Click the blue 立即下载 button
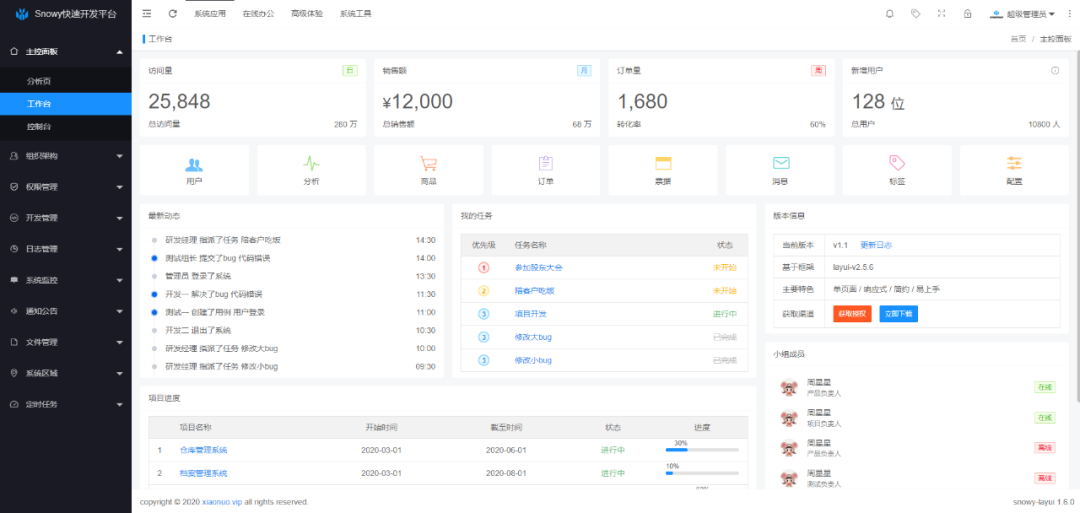 tap(898, 313)
